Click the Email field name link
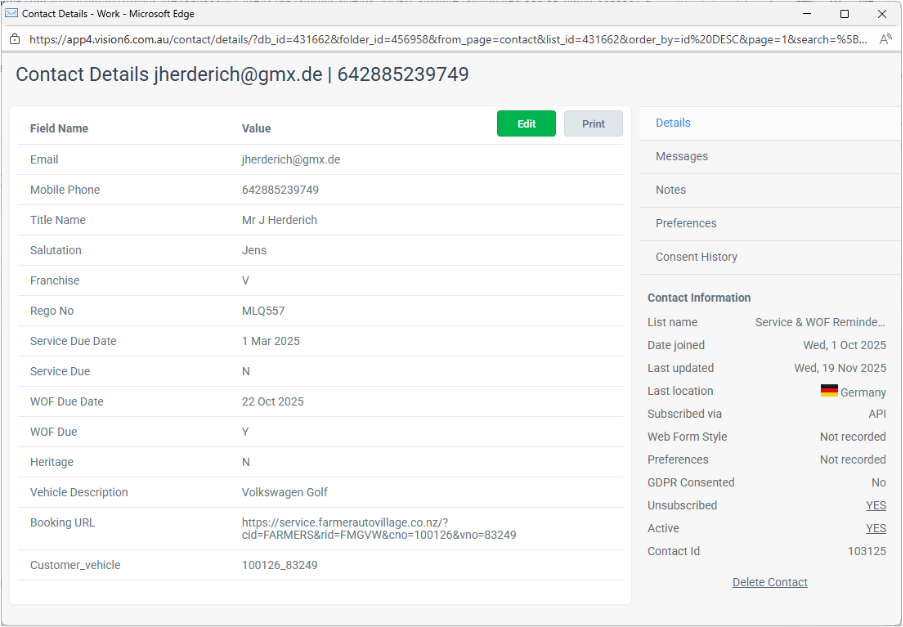The width and height of the screenshot is (903, 627). tap(43, 159)
